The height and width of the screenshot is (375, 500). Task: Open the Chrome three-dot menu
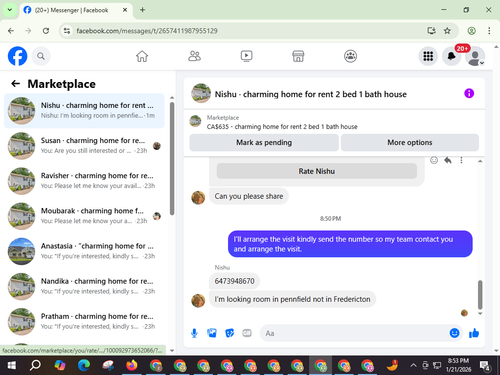(489, 31)
